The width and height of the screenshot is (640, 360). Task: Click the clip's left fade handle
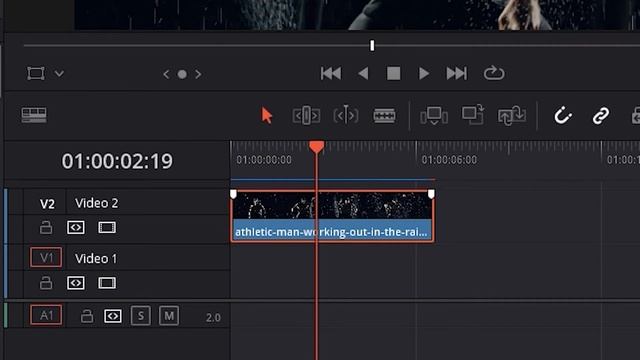click(x=233, y=194)
